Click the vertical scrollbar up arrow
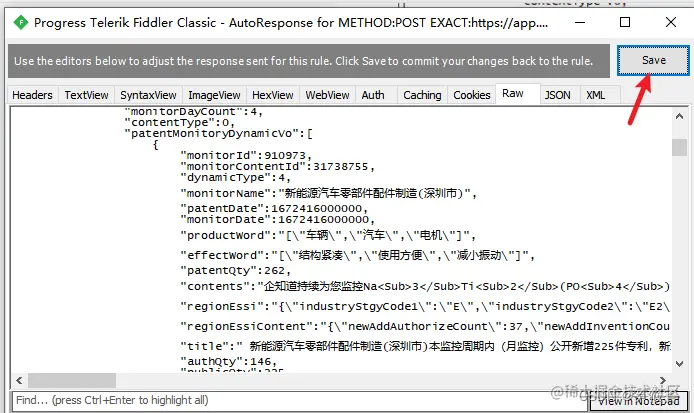Screen dimensions: 694x413 (679, 116)
